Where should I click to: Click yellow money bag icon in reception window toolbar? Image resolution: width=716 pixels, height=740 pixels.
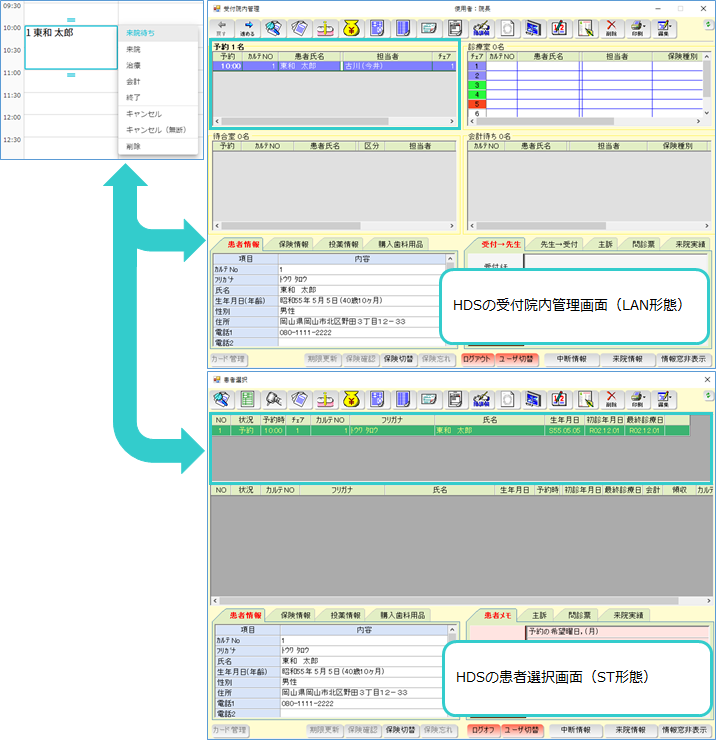click(x=351, y=28)
